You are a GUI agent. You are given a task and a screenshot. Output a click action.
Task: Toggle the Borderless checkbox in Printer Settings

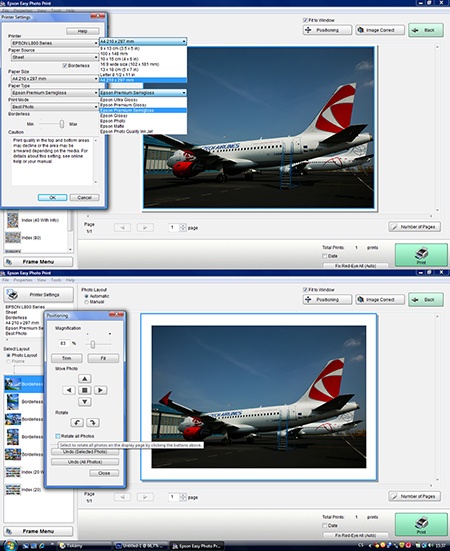tap(65, 66)
